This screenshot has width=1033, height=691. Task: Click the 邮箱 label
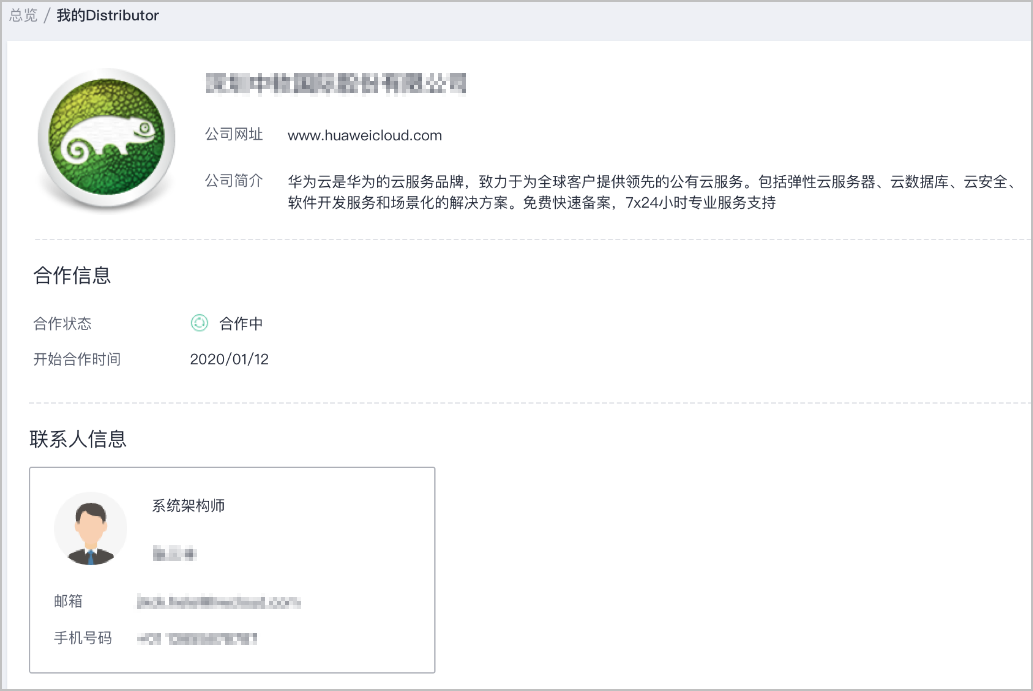[x=68, y=601]
